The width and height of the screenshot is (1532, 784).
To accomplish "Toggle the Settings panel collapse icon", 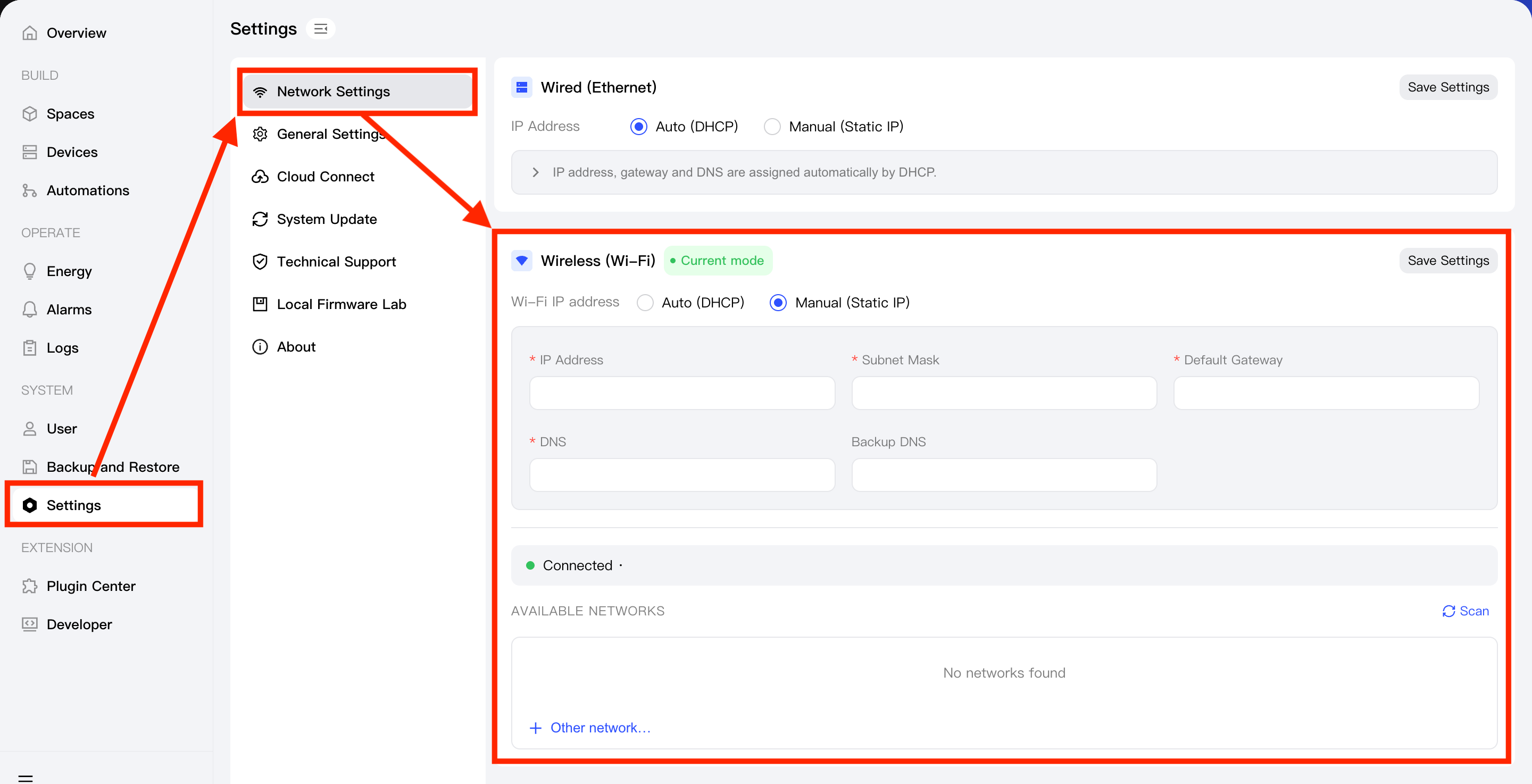I will coord(321,29).
